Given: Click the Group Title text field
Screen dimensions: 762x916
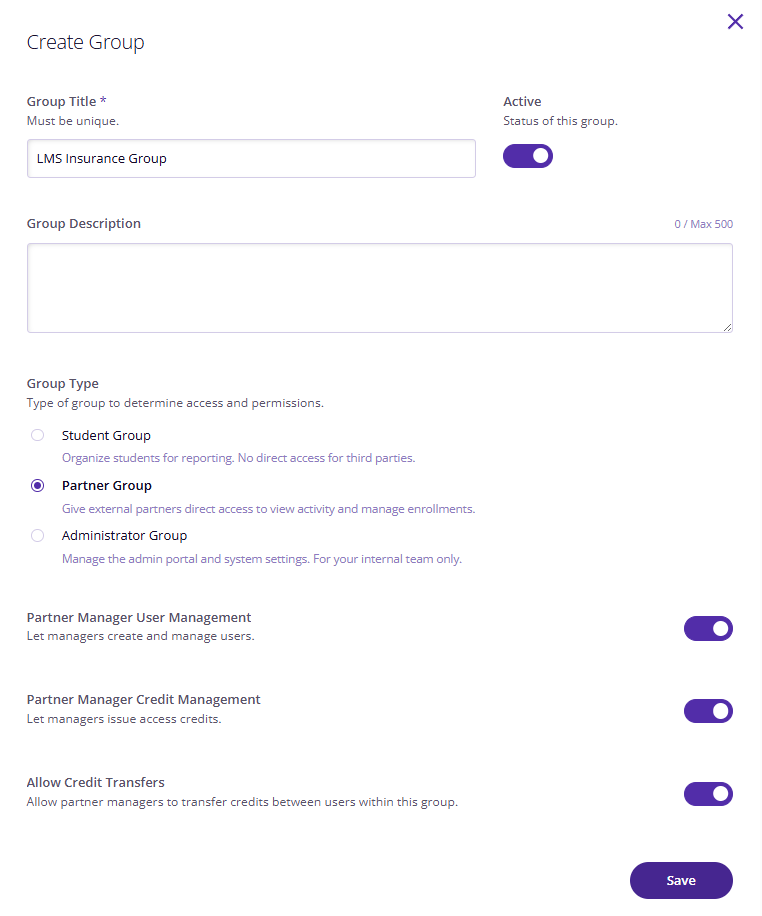Looking at the screenshot, I should tap(251, 158).
